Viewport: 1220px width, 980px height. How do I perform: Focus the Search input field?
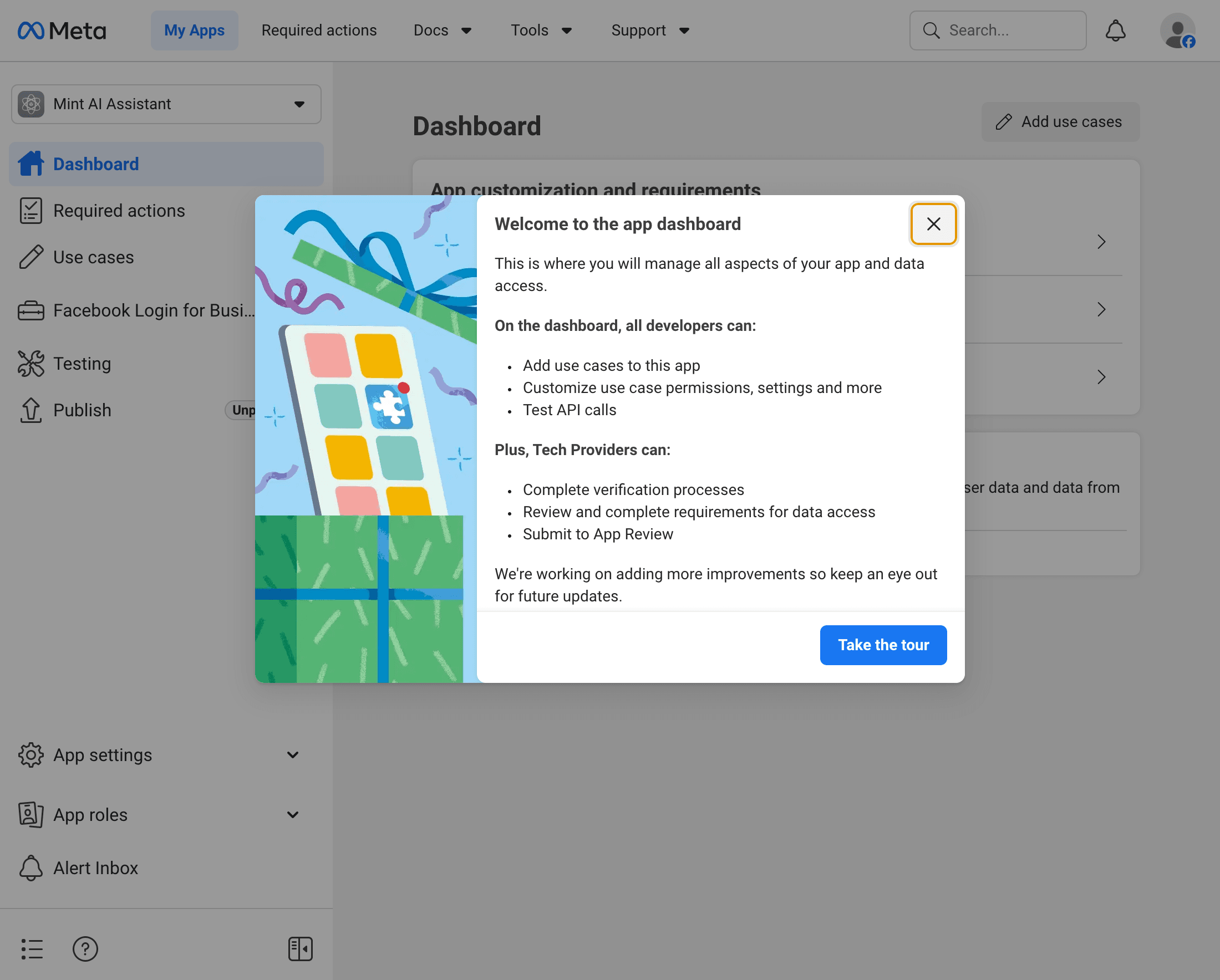998,30
